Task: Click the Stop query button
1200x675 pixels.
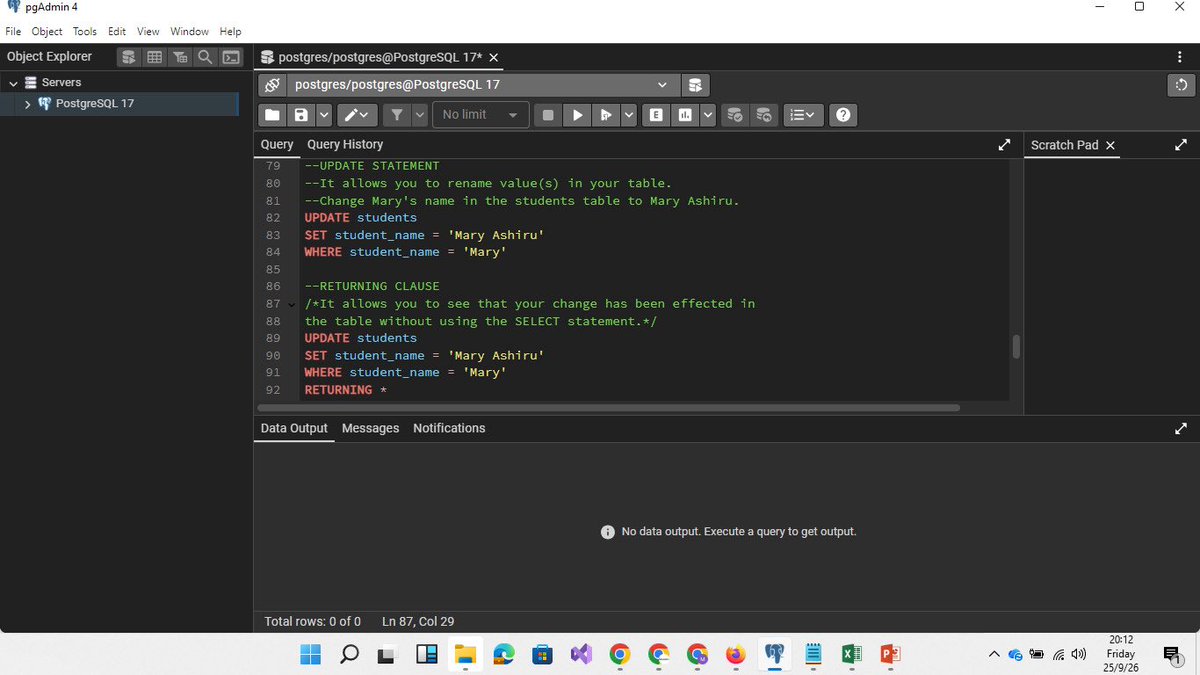Action: [x=548, y=115]
